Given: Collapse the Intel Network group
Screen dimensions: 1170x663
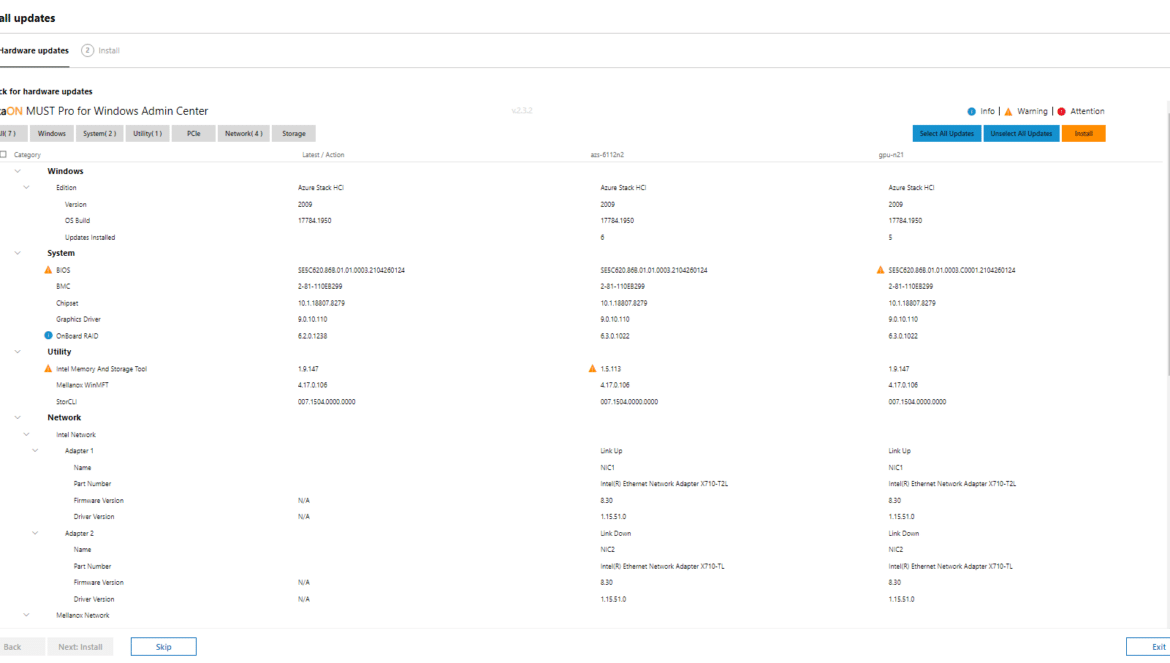Looking at the screenshot, I should [x=27, y=434].
